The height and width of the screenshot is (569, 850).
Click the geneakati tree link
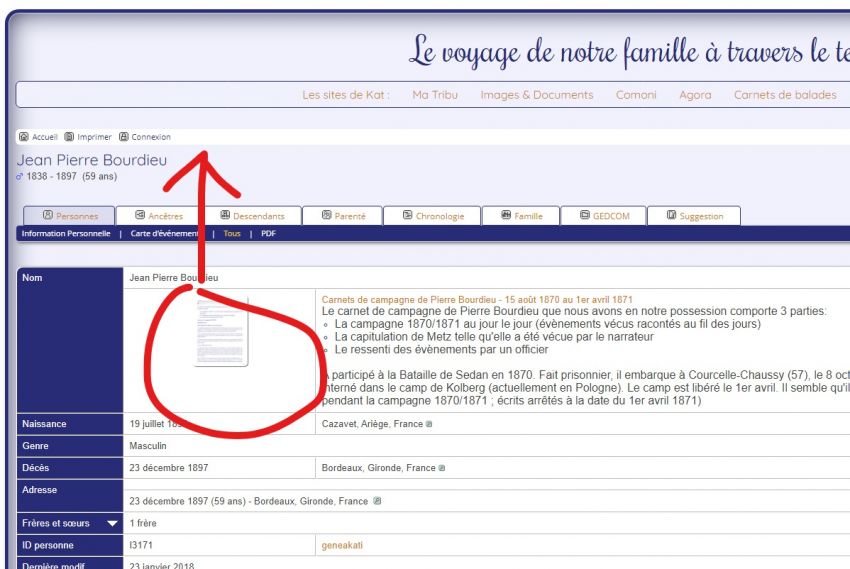coord(341,545)
